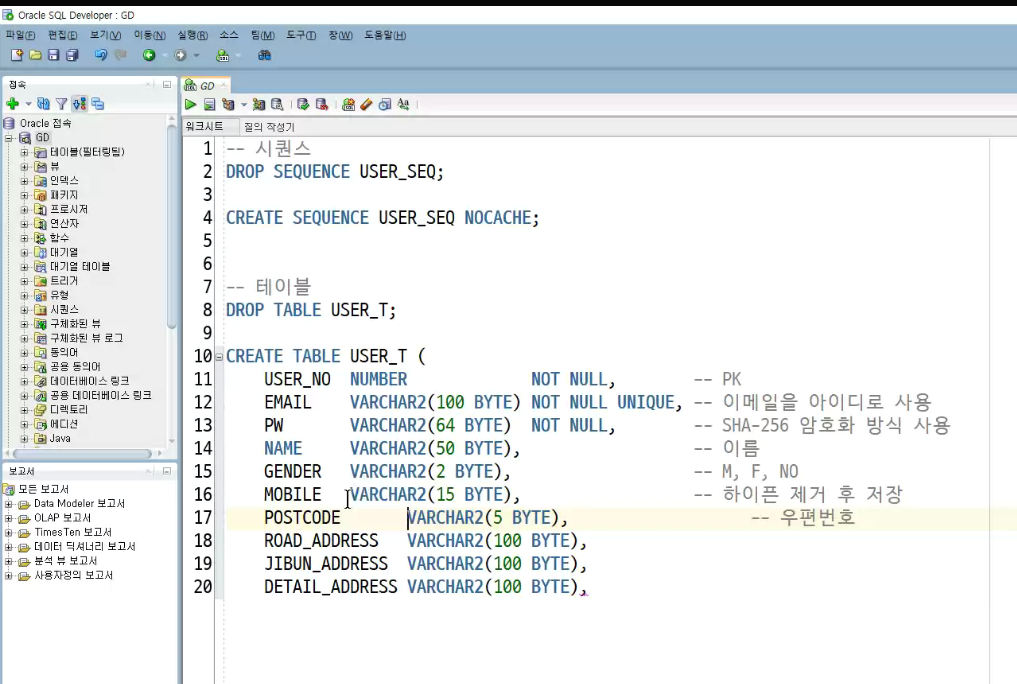Image resolution: width=1017 pixels, height=684 pixels.
Task: Click the Explain Plan icon
Action: pos(228,104)
